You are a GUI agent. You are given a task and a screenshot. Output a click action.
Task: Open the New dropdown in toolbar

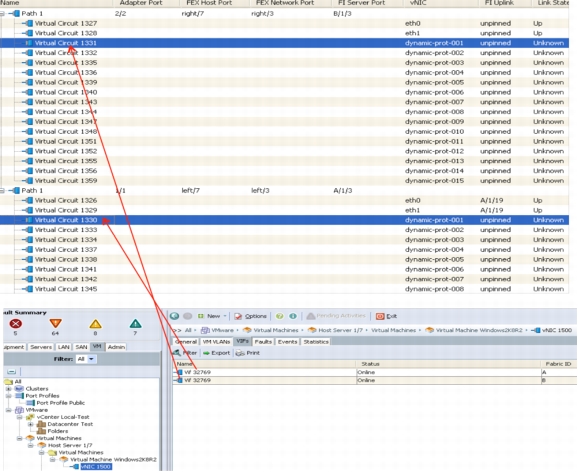click(212, 316)
